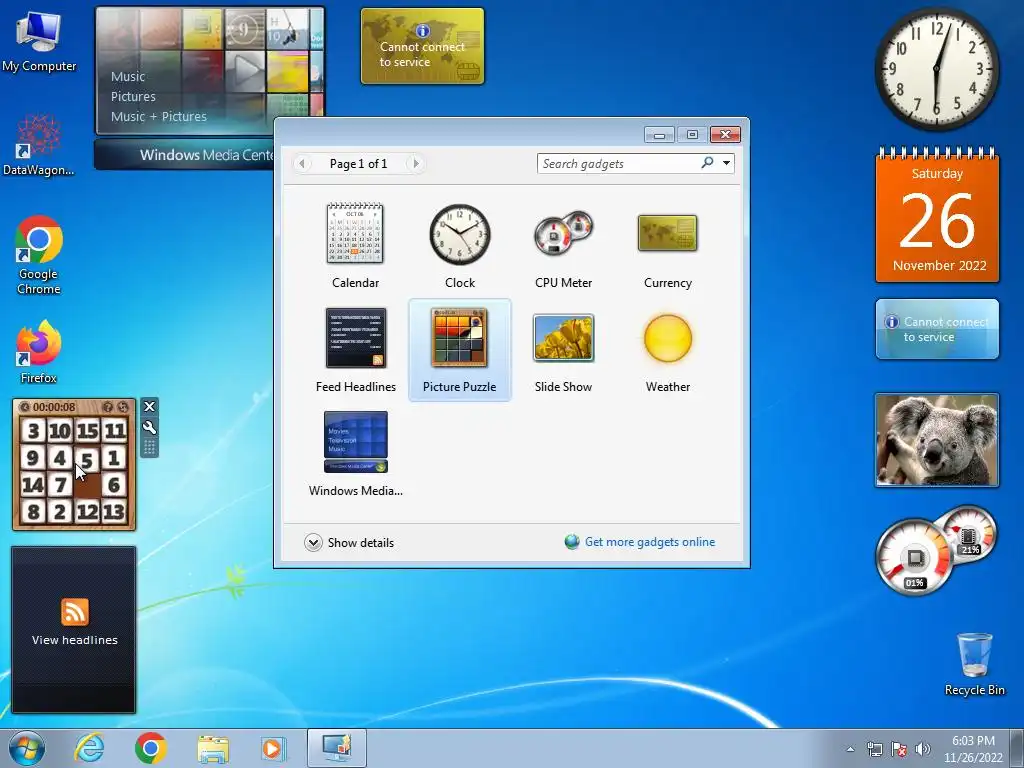Close the Picture Puzzle desktop gadget

pyautogui.click(x=150, y=407)
